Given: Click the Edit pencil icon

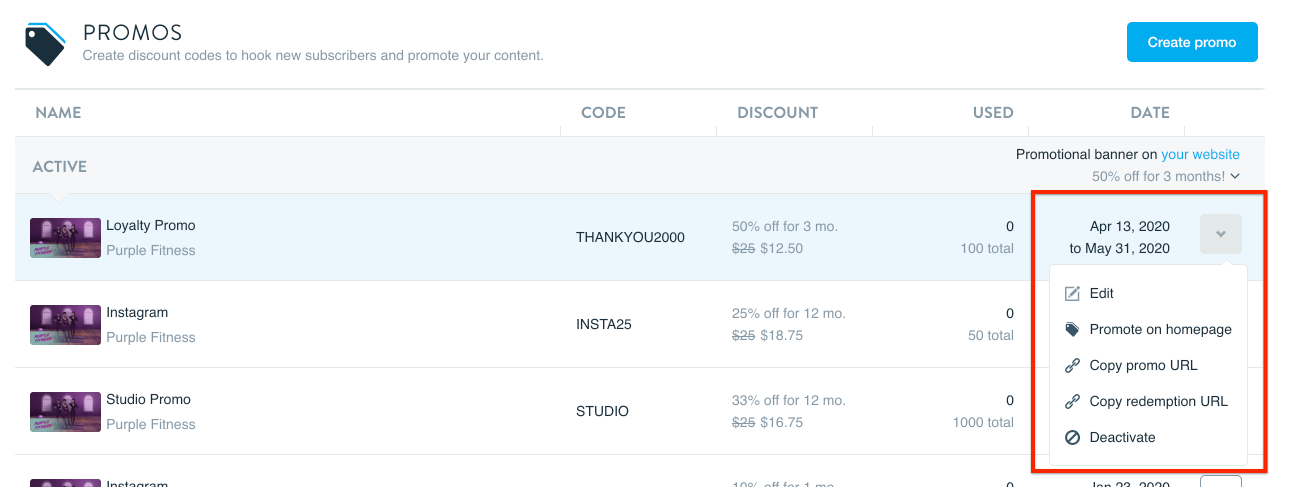Looking at the screenshot, I should [1073, 294].
